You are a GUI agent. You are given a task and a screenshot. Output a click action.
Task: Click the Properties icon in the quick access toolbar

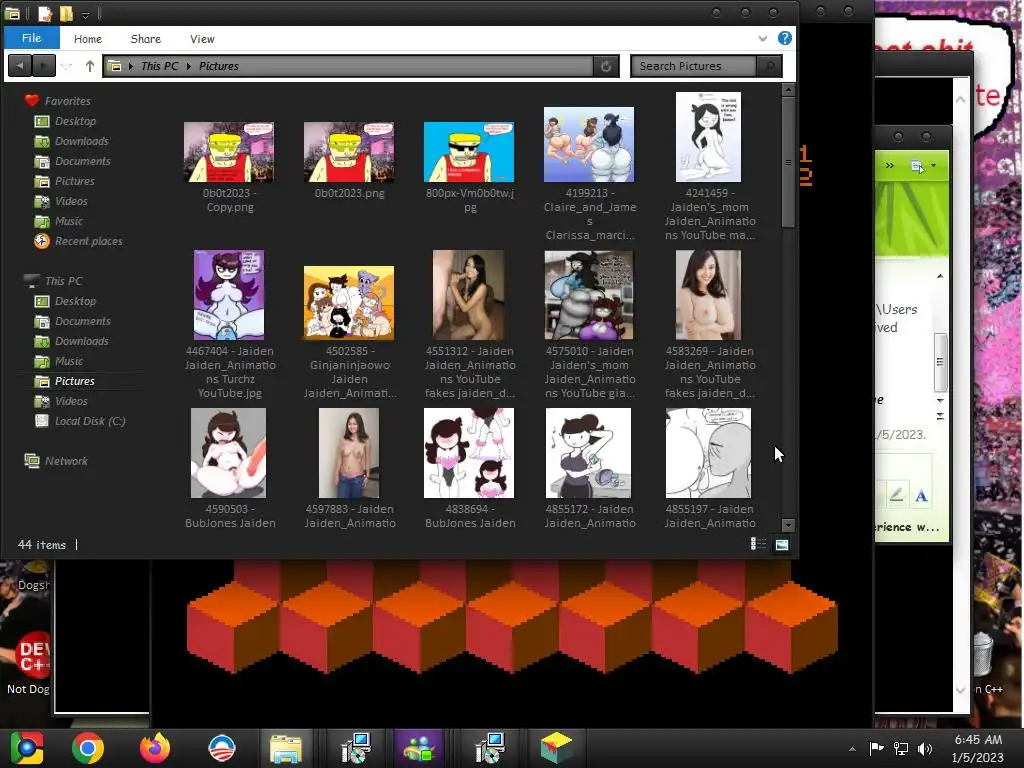click(x=44, y=13)
